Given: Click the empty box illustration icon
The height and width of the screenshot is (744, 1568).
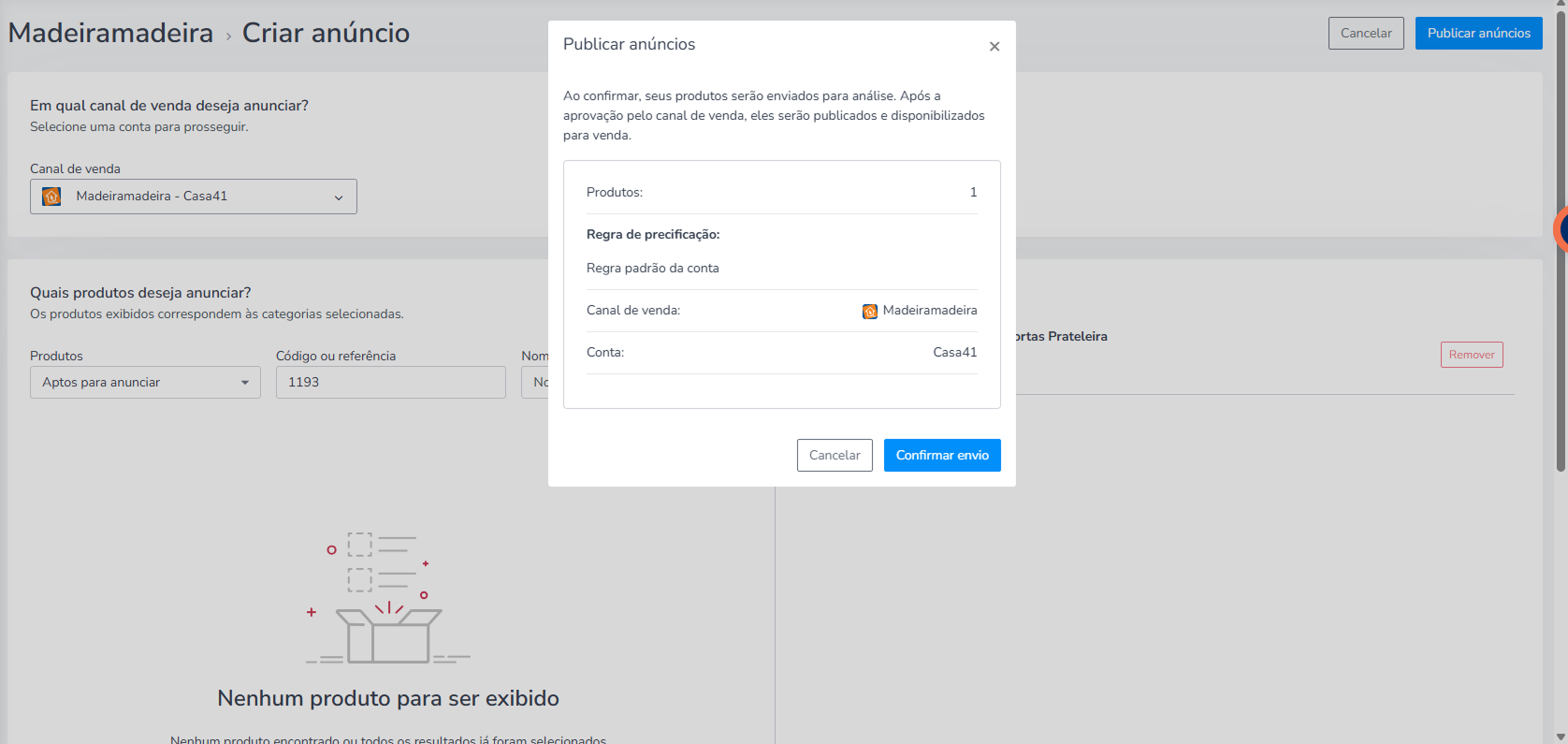Looking at the screenshot, I should (x=388, y=597).
